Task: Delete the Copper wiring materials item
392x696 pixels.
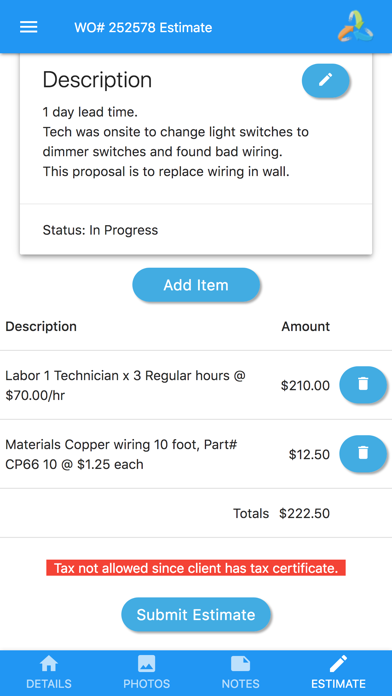Action: click(363, 453)
